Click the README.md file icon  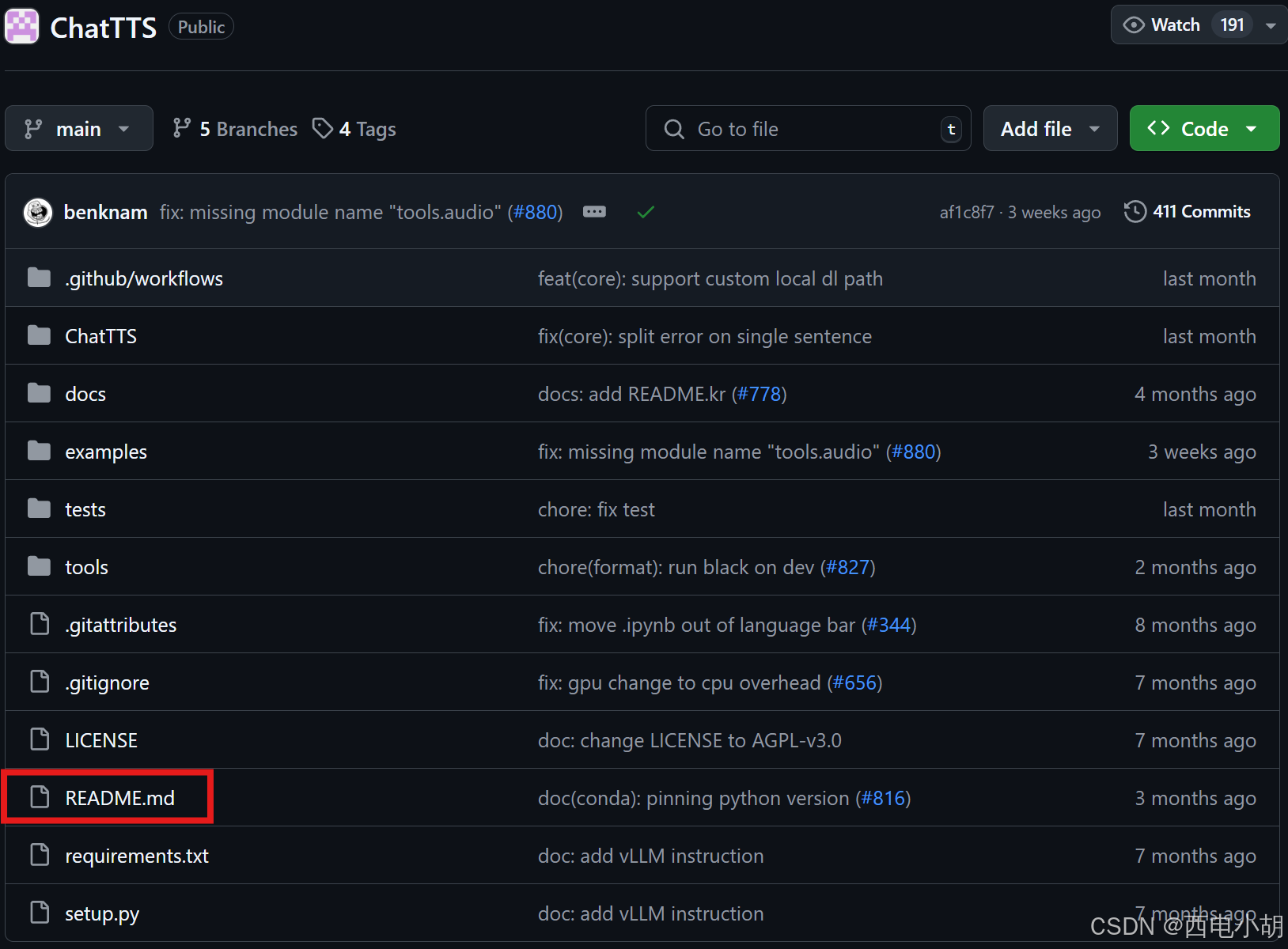(x=40, y=797)
